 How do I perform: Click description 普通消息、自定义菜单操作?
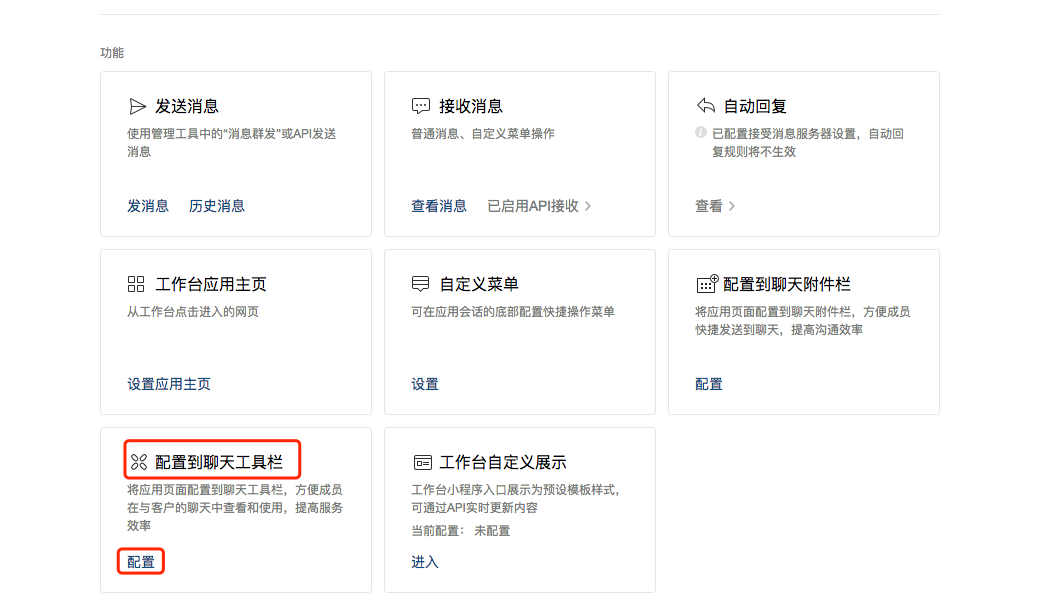483,134
